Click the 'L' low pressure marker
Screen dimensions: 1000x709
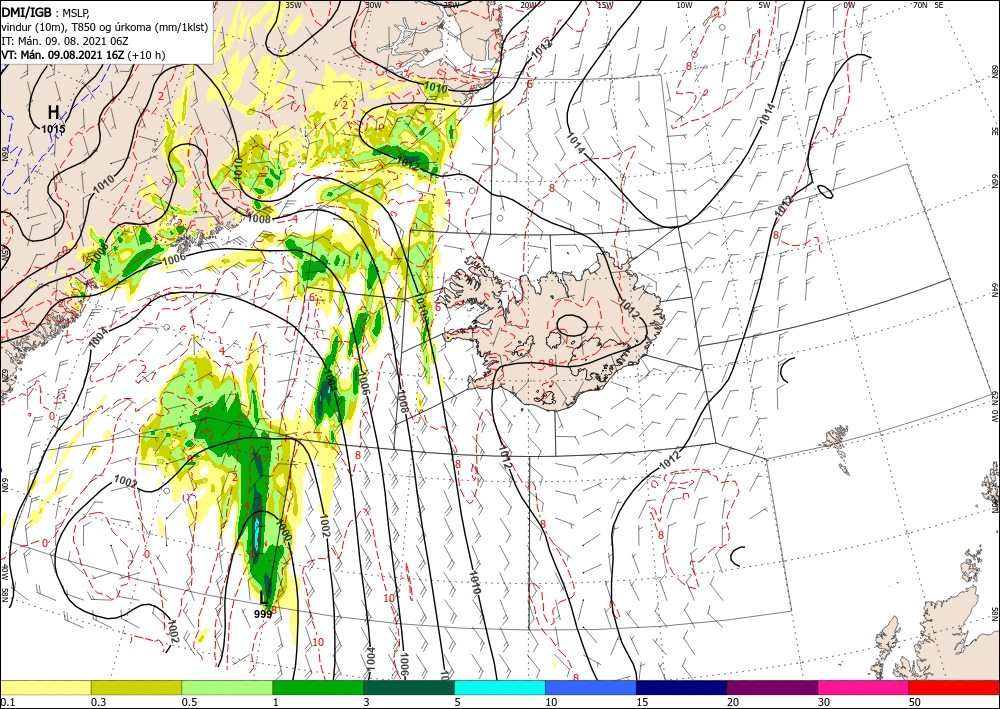[263, 597]
